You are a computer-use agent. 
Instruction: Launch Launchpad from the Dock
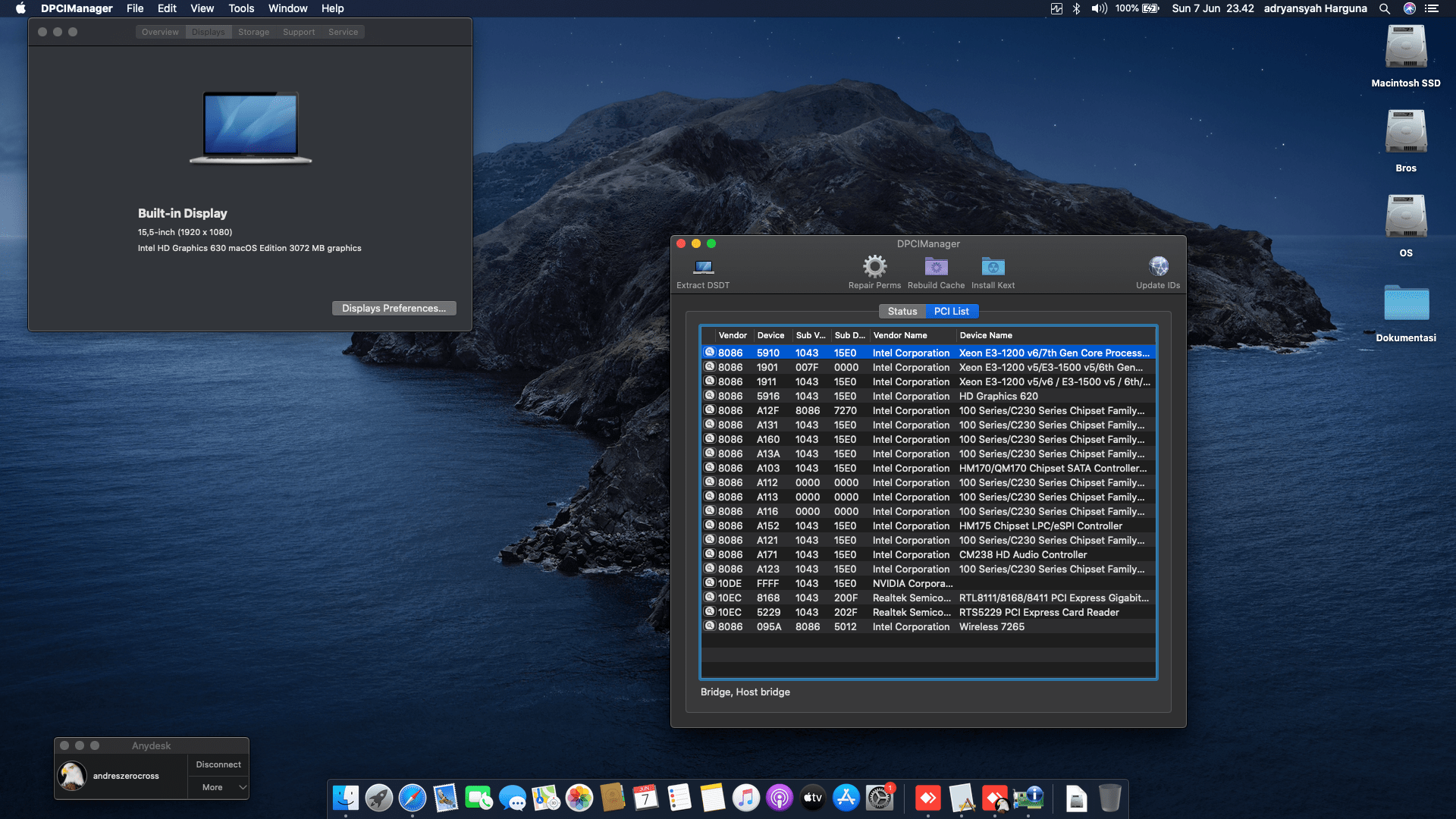[379, 798]
